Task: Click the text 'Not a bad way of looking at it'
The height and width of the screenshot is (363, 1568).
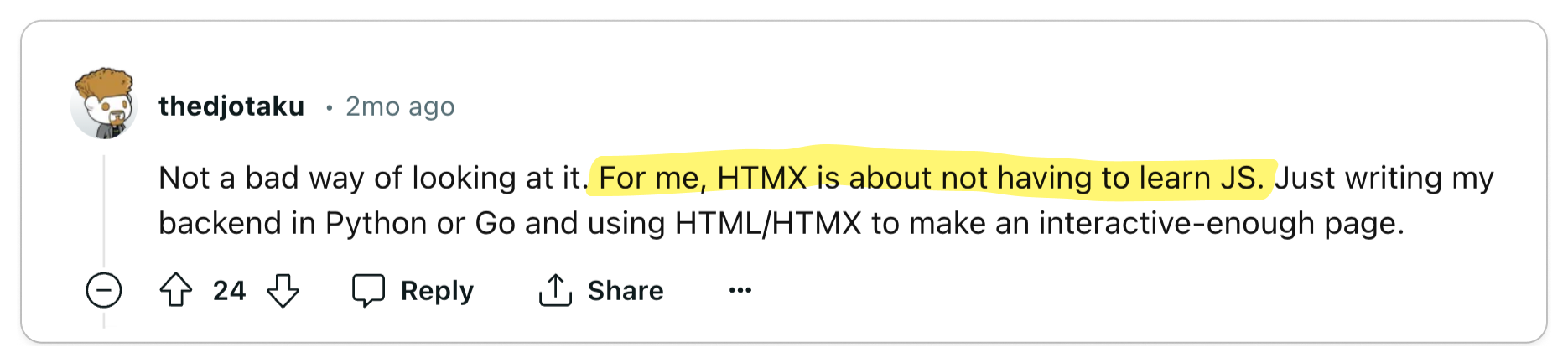Action: click(x=371, y=178)
